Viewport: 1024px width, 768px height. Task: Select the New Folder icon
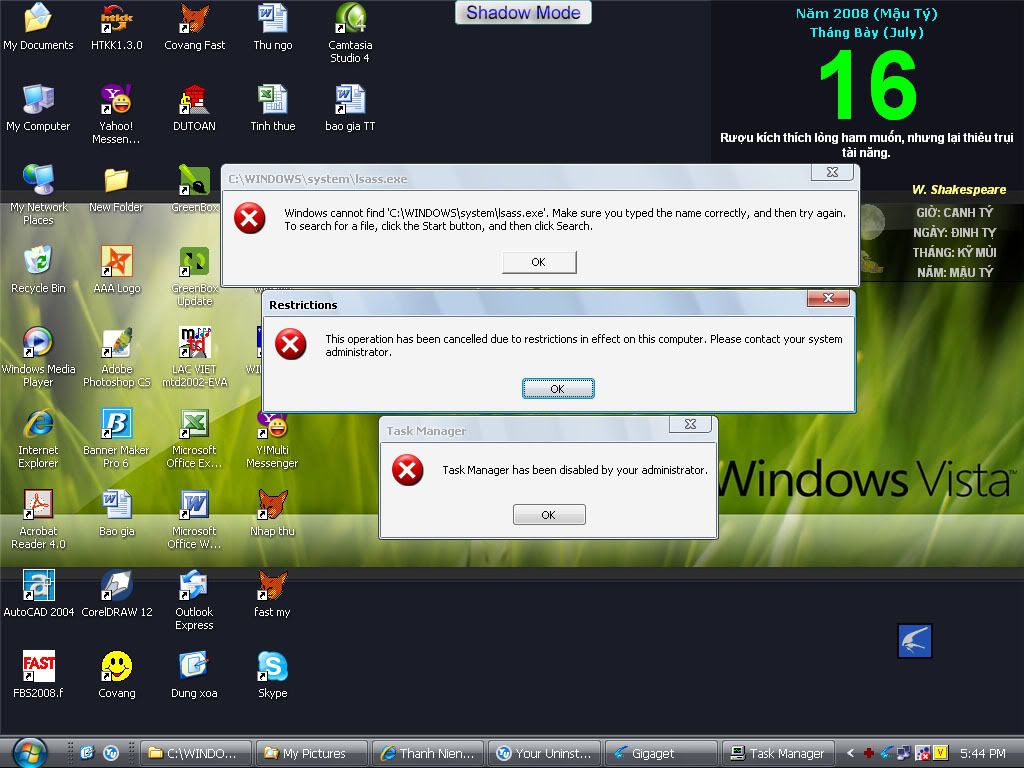pos(116,189)
